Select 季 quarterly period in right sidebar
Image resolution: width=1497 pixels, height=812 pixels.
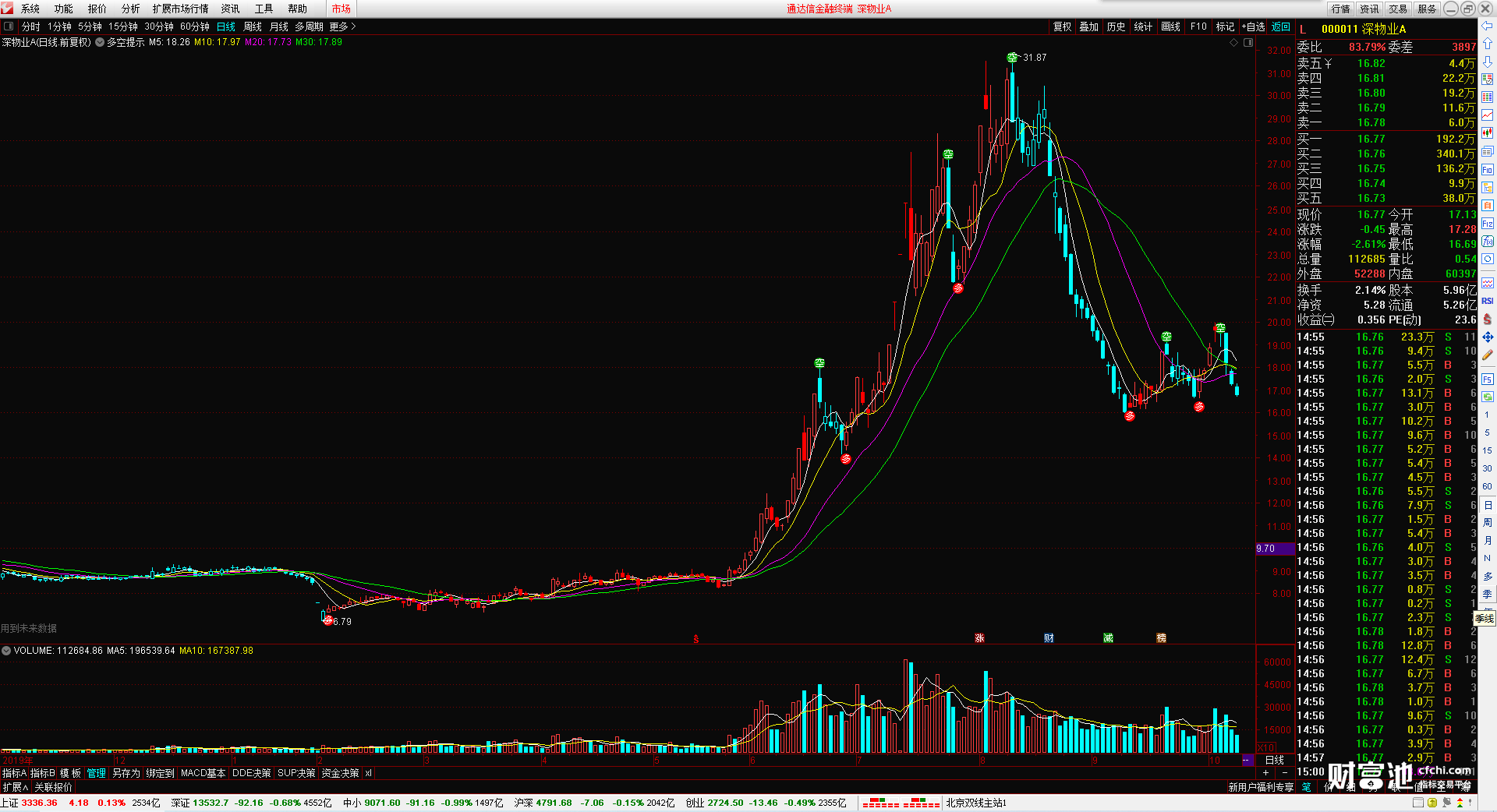(x=1487, y=594)
